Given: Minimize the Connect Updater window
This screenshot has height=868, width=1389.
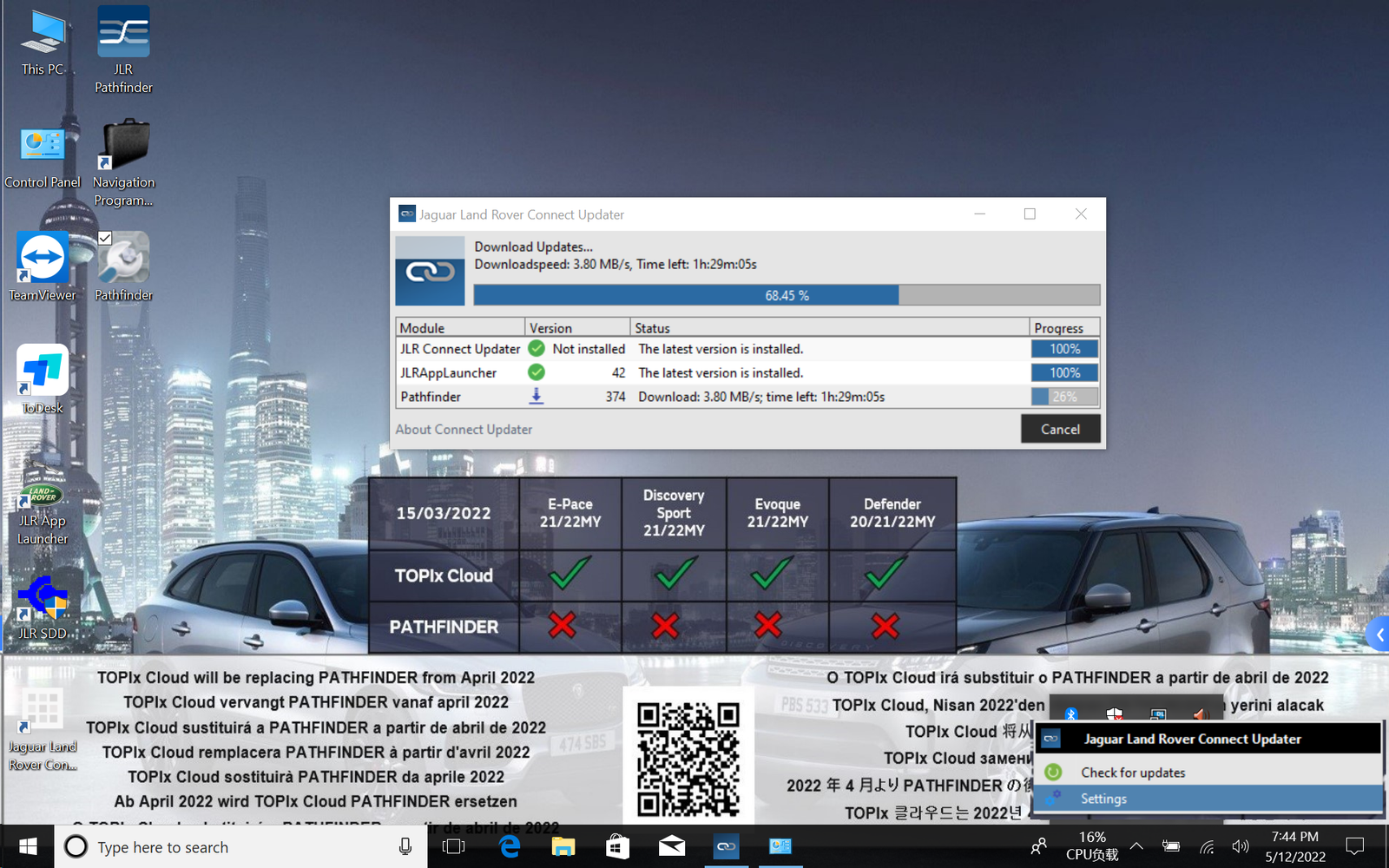Looking at the screenshot, I should (979, 214).
